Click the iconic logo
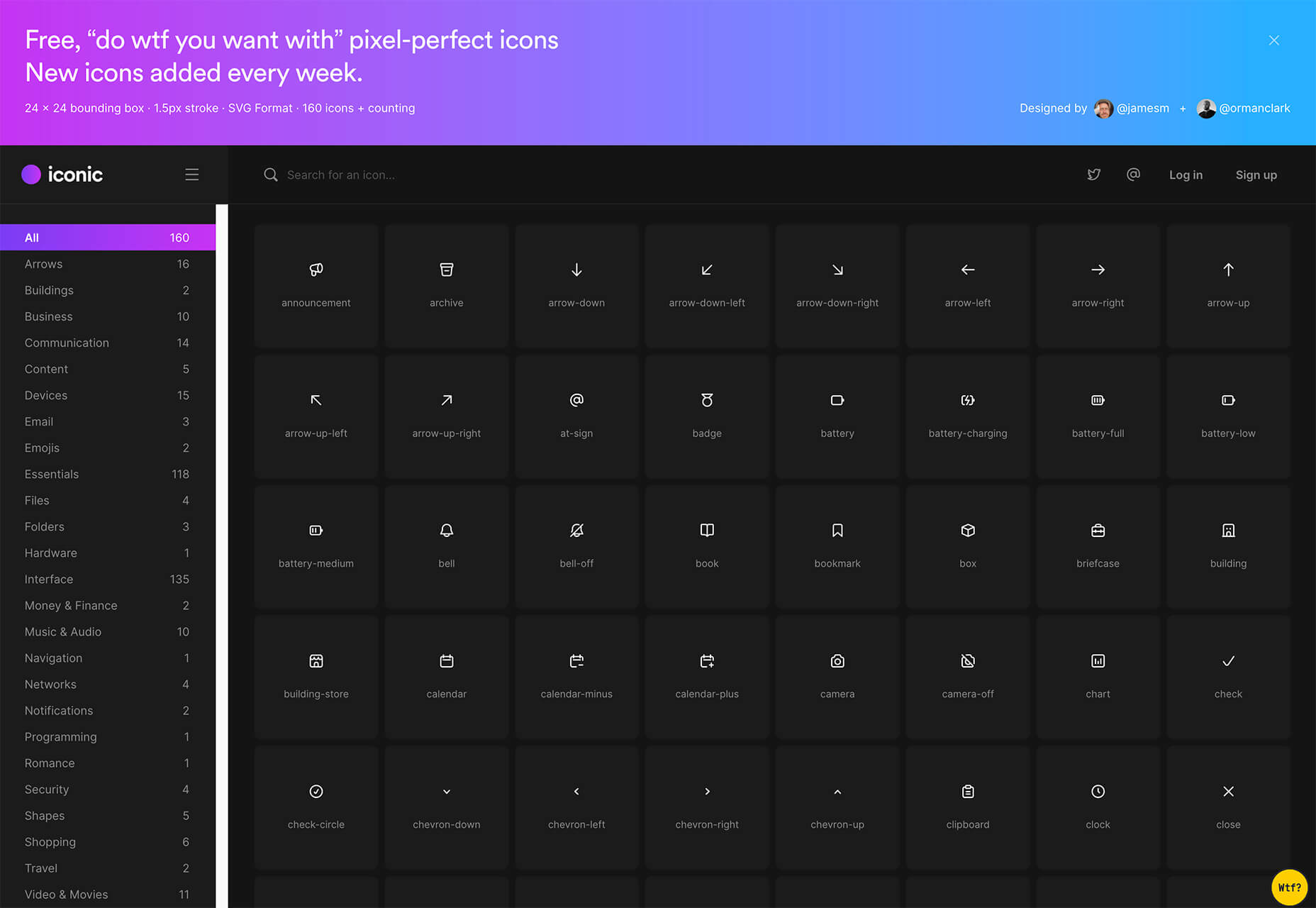Image resolution: width=1316 pixels, height=908 pixels. [x=62, y=175]
